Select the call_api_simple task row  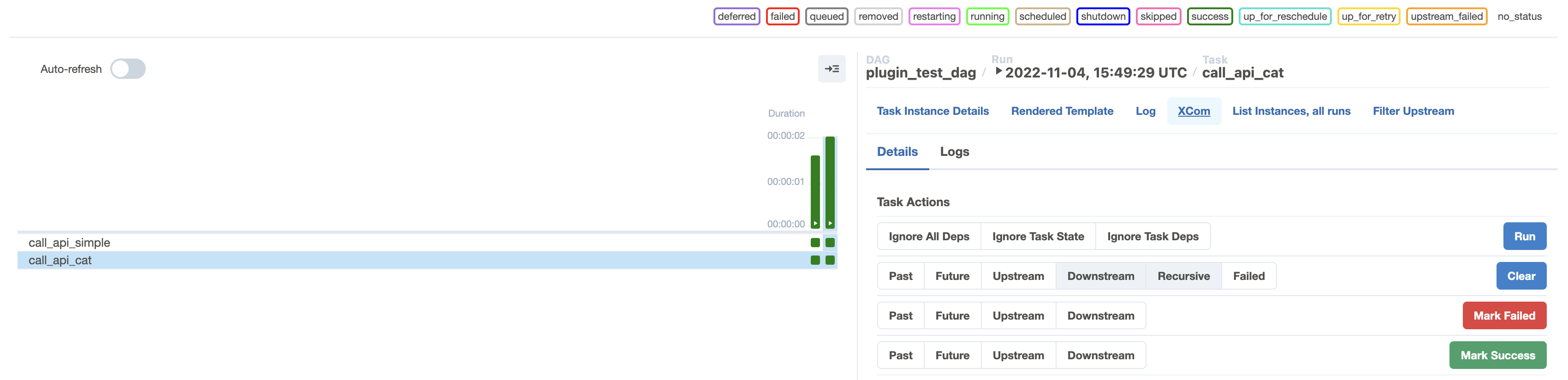coord(69,243)
